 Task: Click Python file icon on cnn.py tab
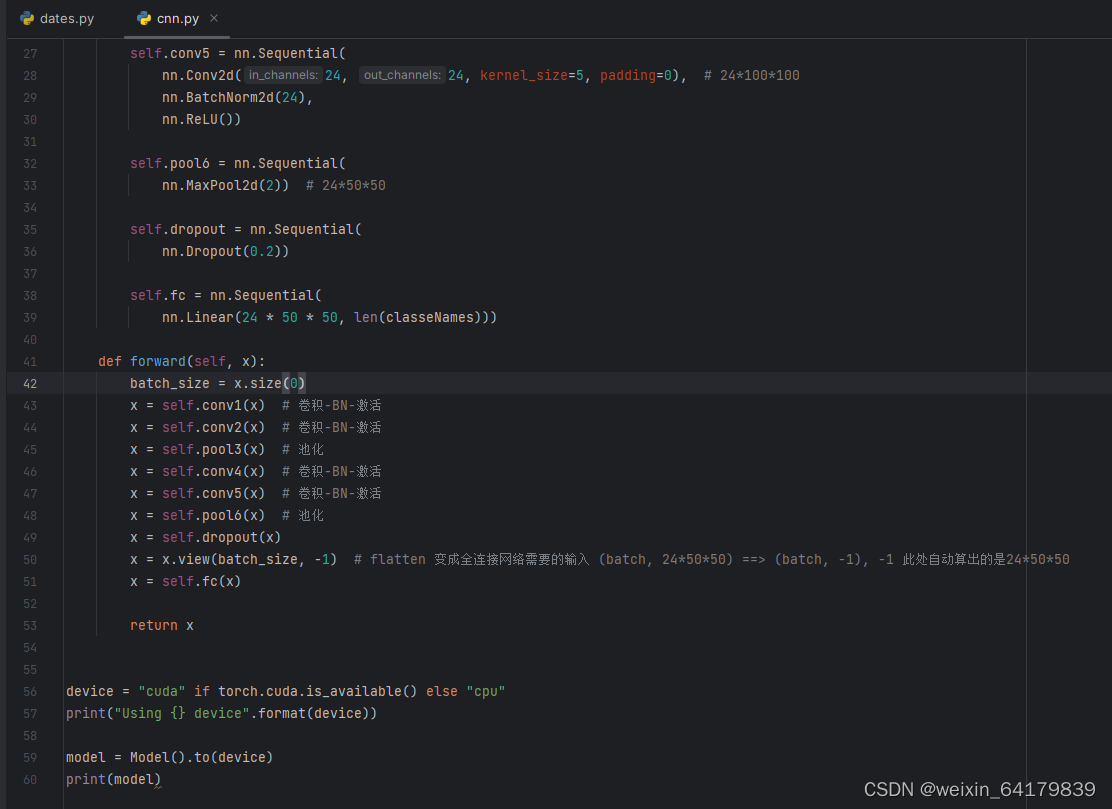pos(144,18)
